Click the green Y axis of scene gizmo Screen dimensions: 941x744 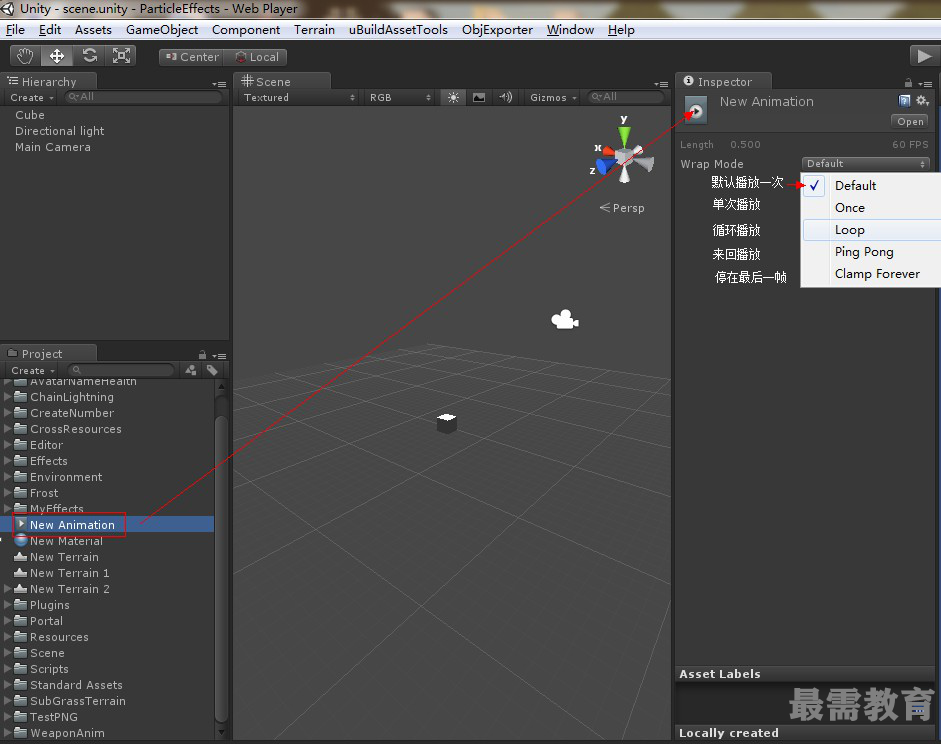point(624,135)
